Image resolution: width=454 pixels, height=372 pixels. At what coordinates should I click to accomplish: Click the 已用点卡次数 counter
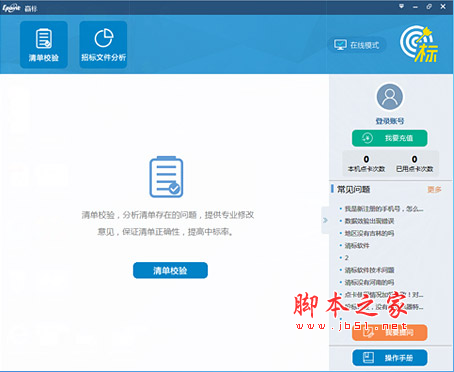click(x=414, y=164)
